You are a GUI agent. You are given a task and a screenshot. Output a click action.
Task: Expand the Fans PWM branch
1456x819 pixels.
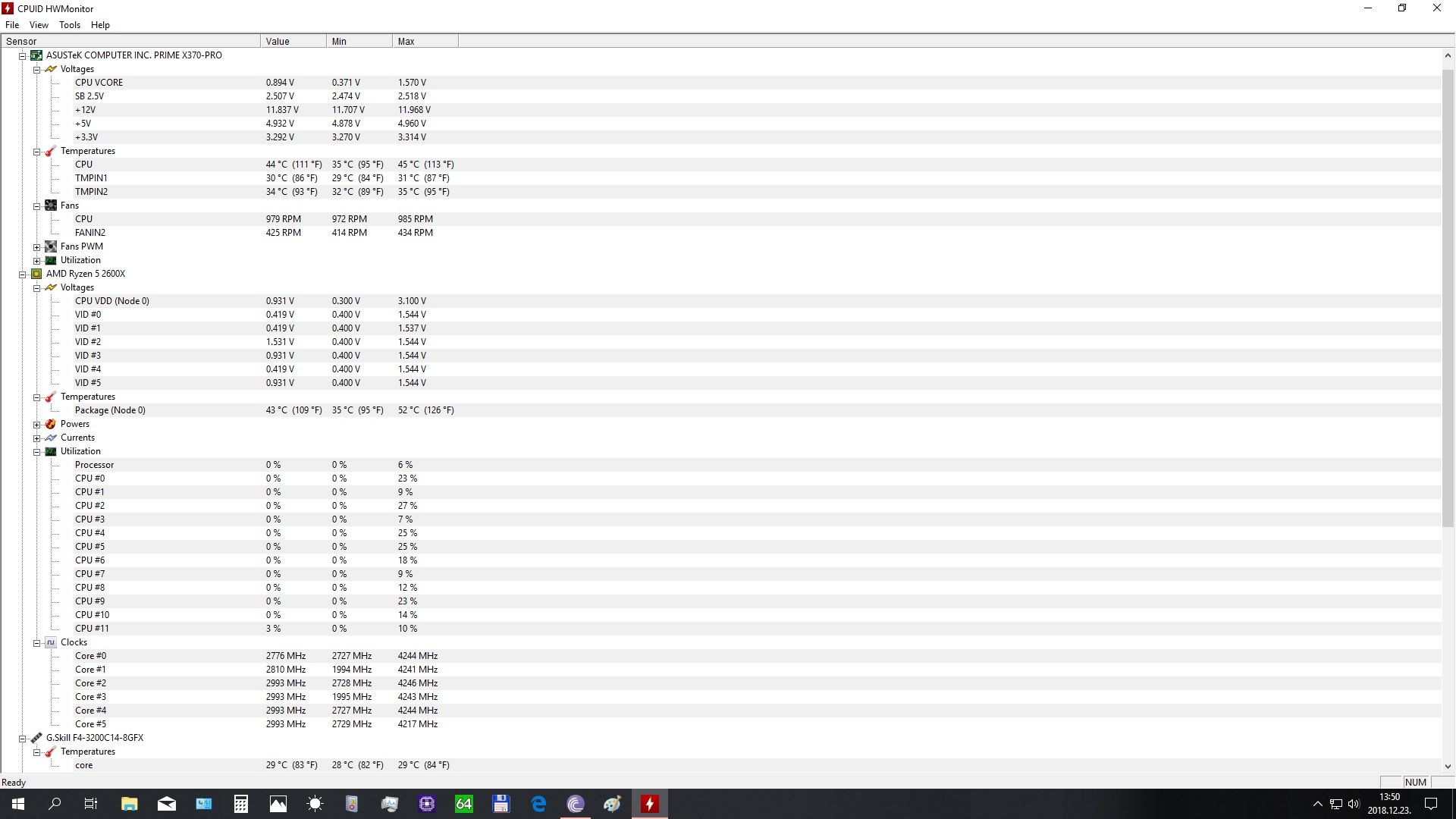[36, 247]
